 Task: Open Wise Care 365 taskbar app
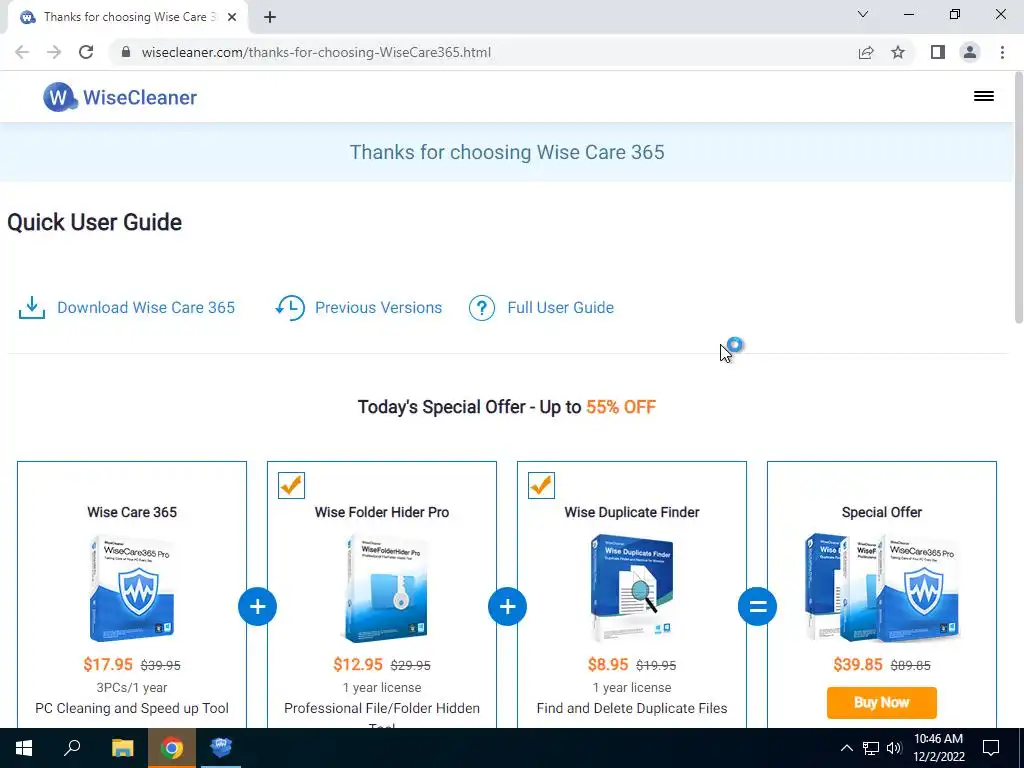pyautogui.click(x=221, y=748)
